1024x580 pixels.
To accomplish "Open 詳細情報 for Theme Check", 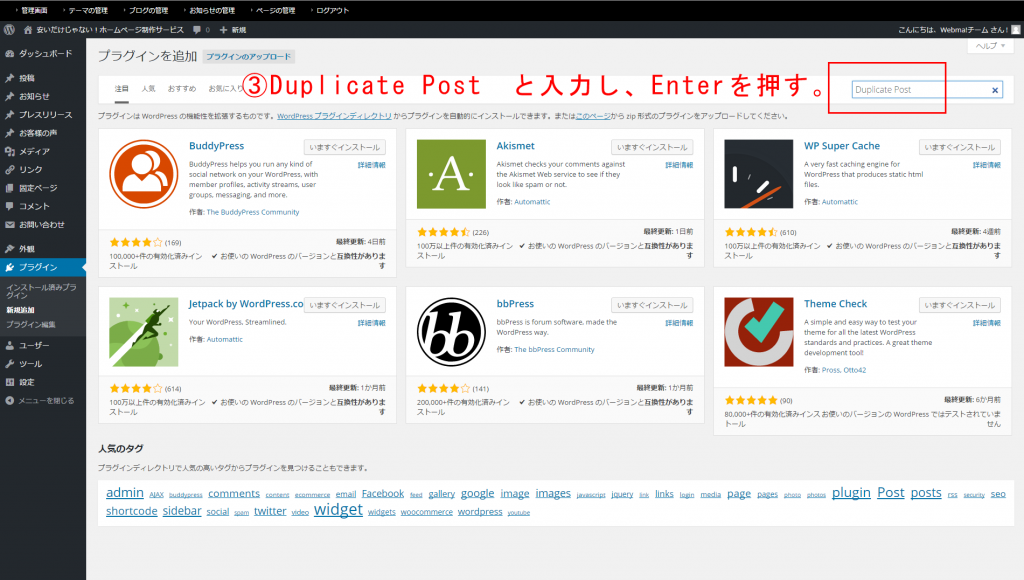I will point(987,323).
